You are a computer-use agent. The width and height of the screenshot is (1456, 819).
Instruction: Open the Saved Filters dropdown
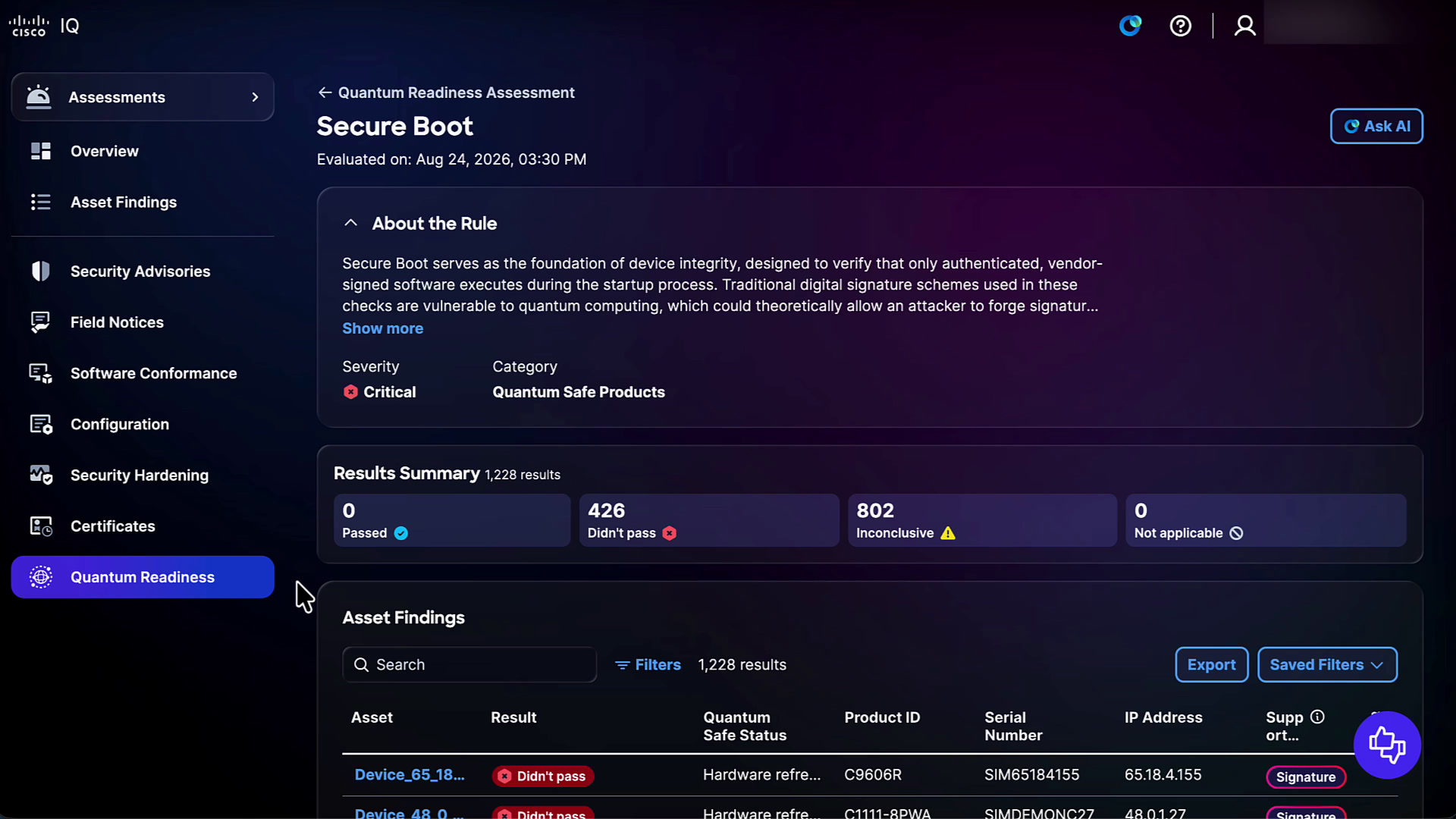pos(1327,664)
